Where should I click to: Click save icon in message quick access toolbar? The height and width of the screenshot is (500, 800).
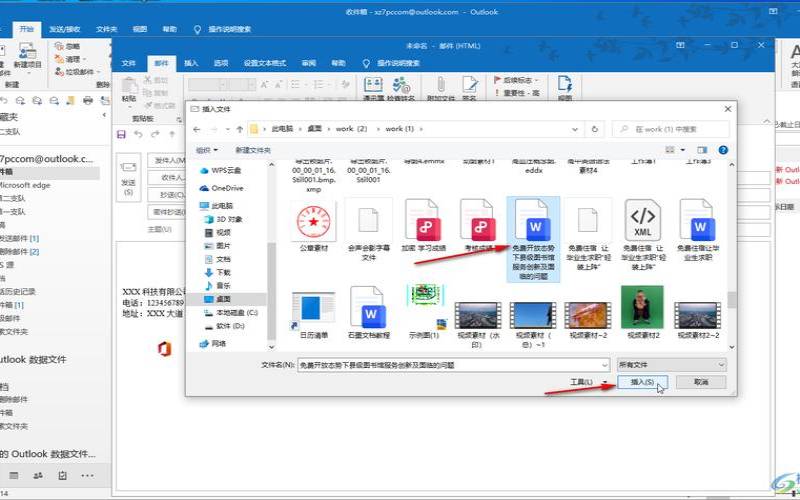121,135
